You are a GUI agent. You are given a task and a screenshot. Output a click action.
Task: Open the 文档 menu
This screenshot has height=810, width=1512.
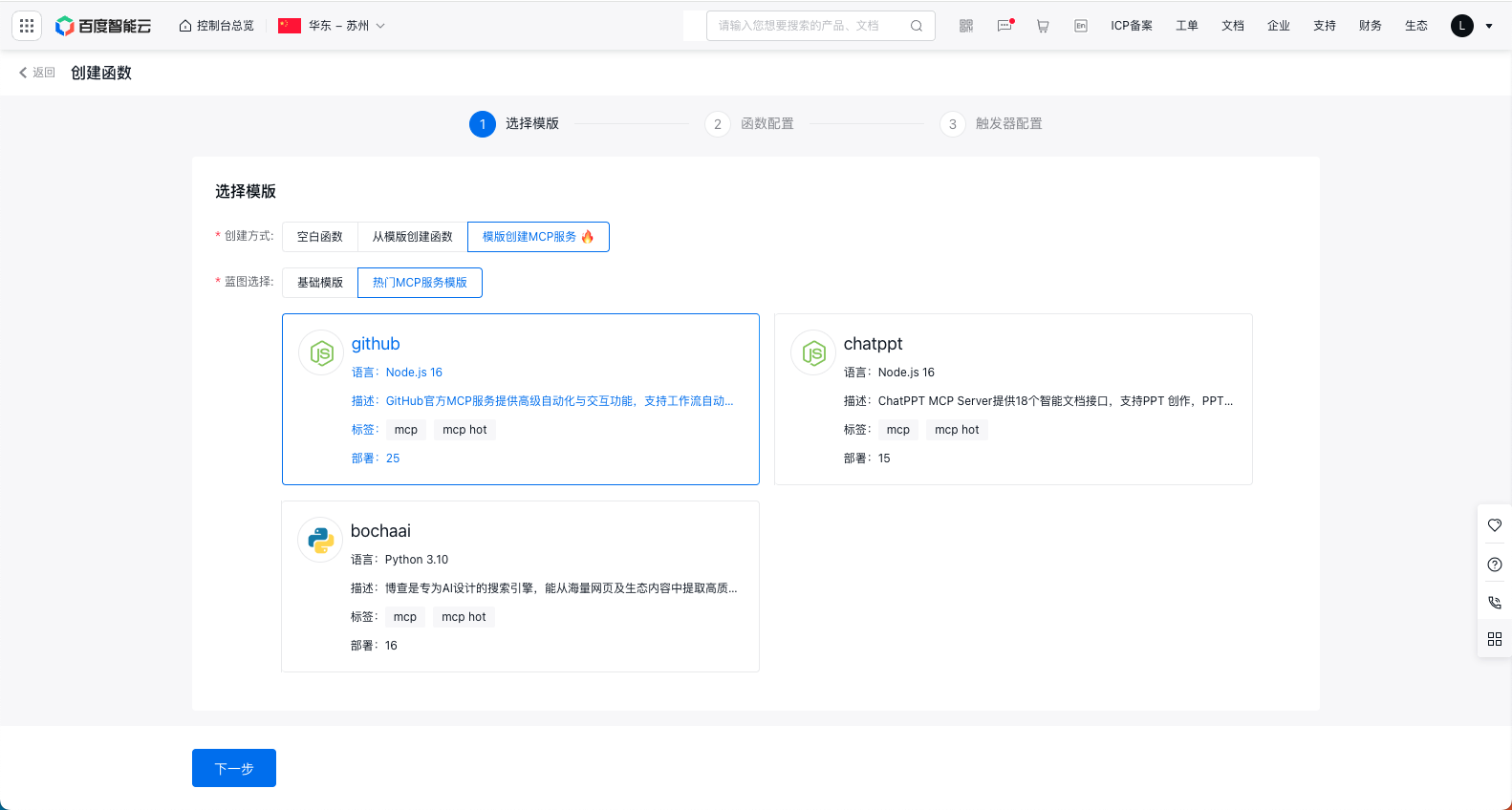click(1233, 26)
